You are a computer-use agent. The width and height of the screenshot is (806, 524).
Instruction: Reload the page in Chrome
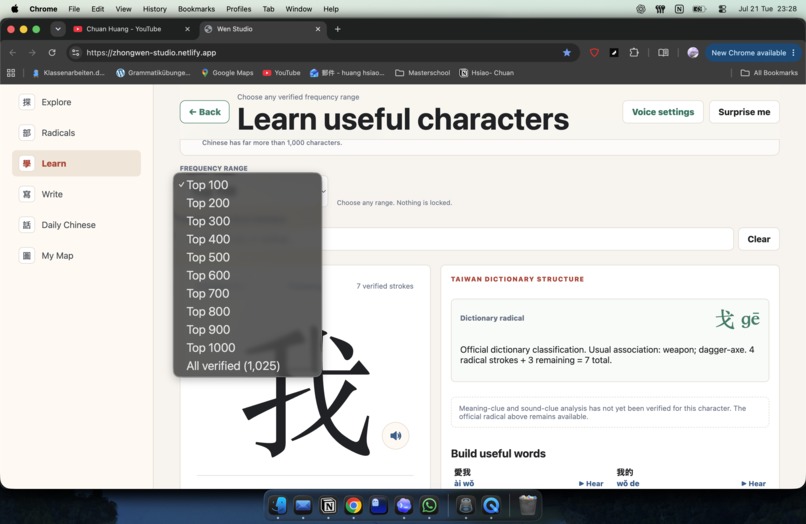52,52
